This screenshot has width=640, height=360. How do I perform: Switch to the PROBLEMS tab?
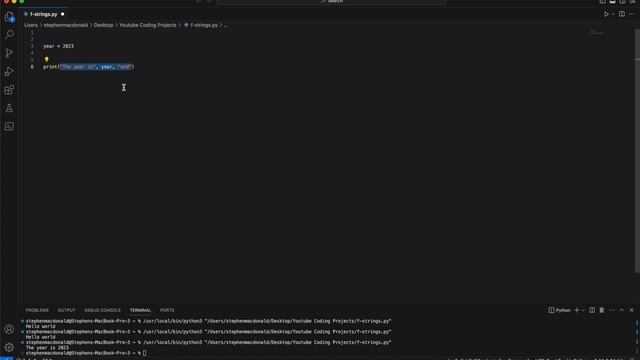point(37,310)
